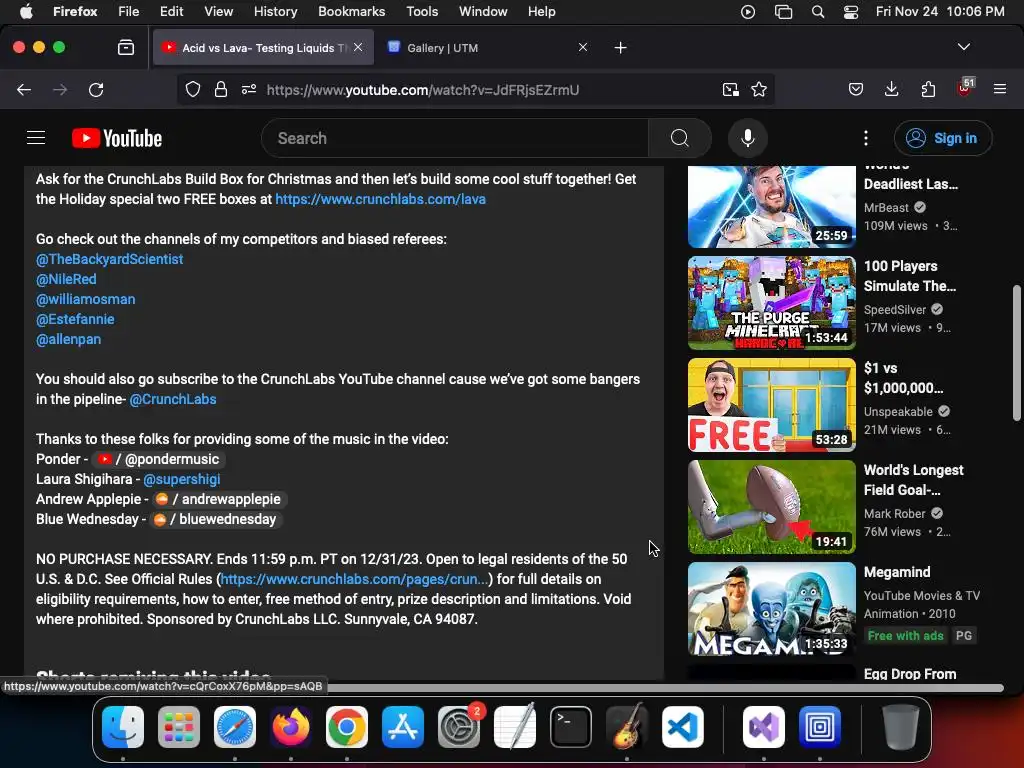
Task: Click the page vertical scrollbar thumb
Action: click(1016, 353)
